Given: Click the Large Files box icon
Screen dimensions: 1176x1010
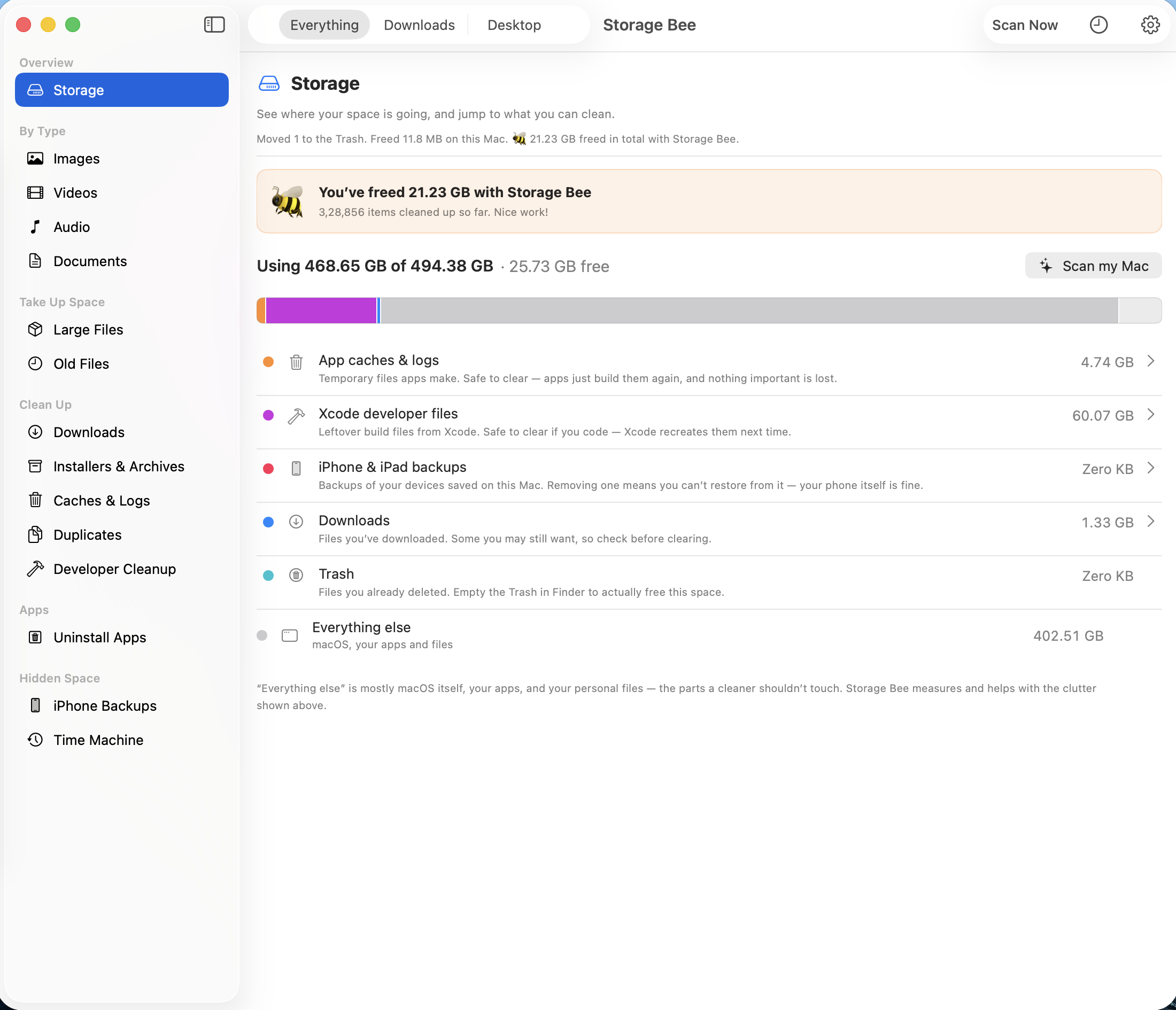Looking at the screenshot, I should (x=35, y=329).
